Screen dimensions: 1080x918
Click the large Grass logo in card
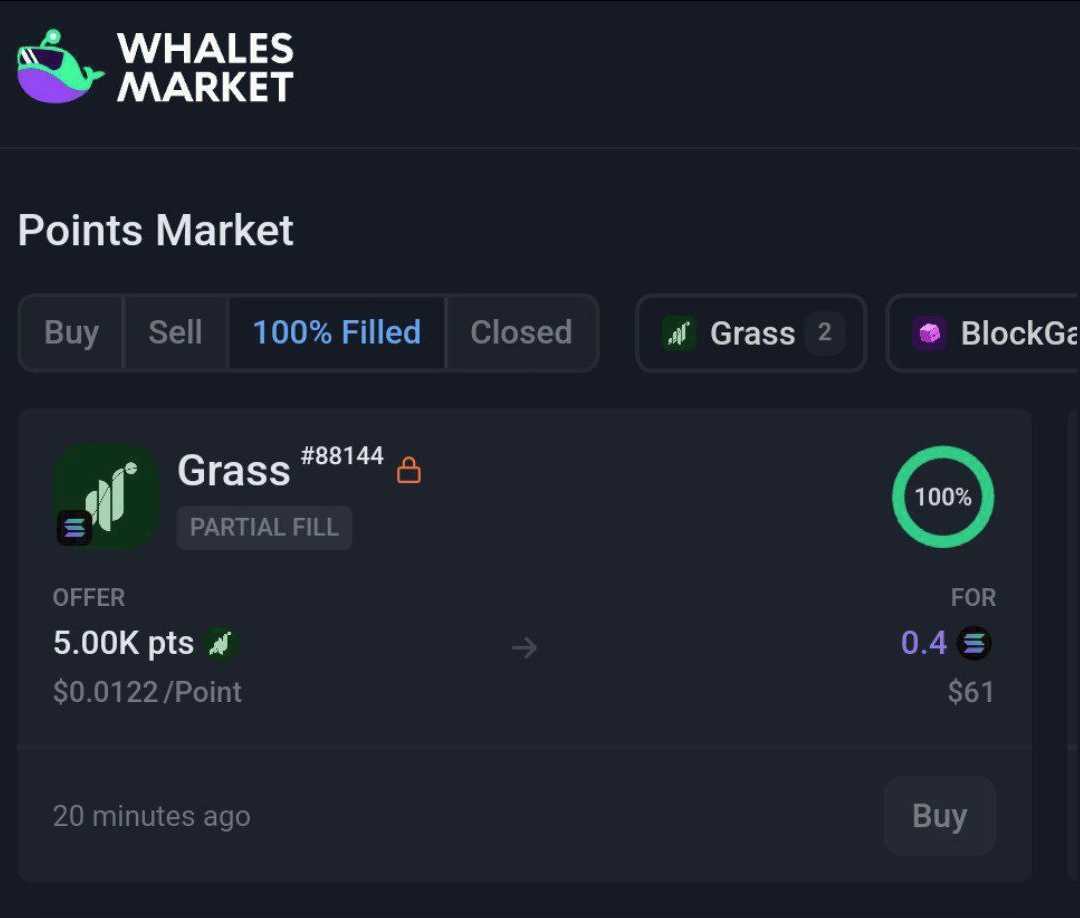106,496
